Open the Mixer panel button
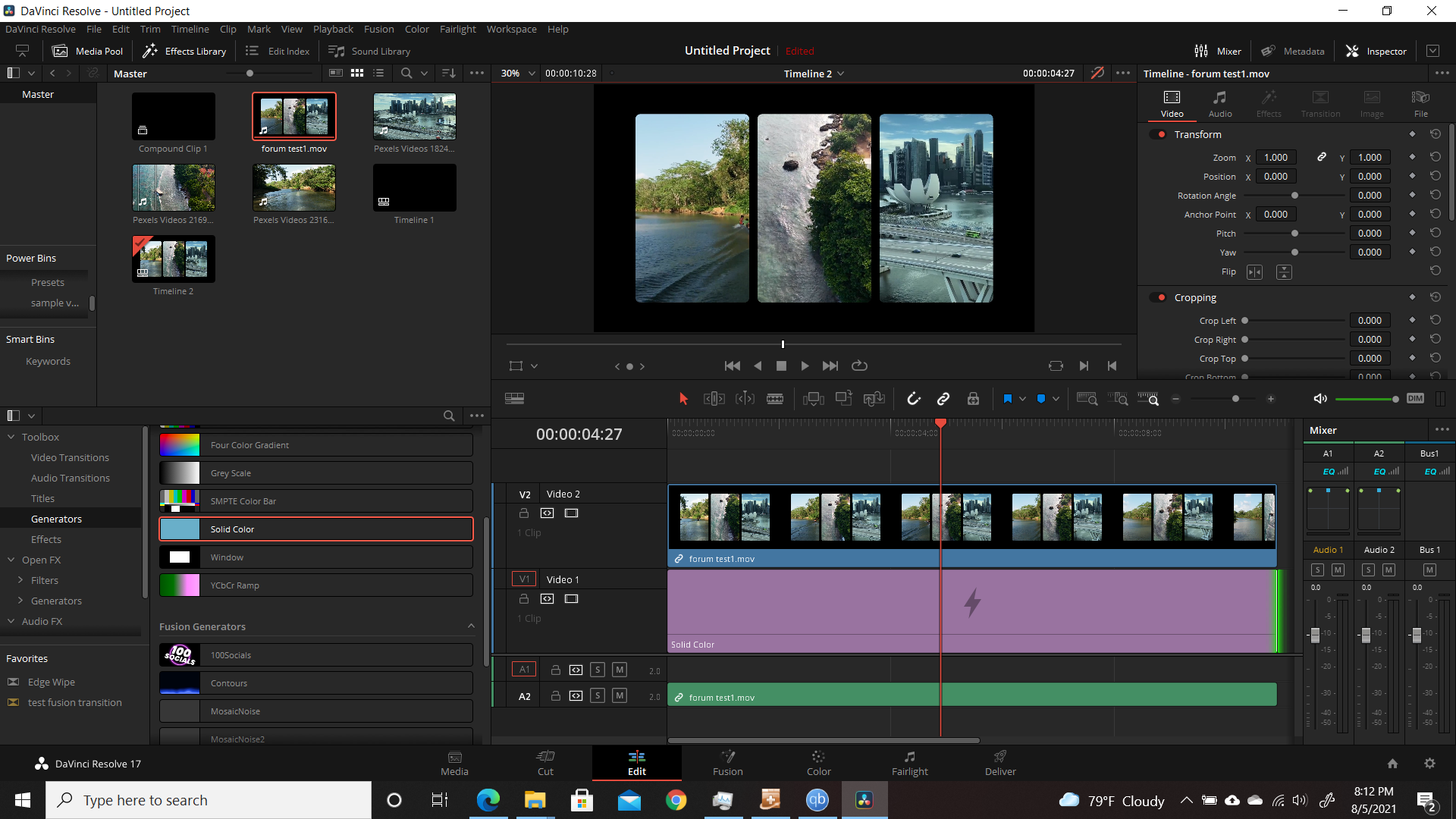The width and height of the screenshot is (1456, 819). pyautogui.click(x=1217, y=51)
